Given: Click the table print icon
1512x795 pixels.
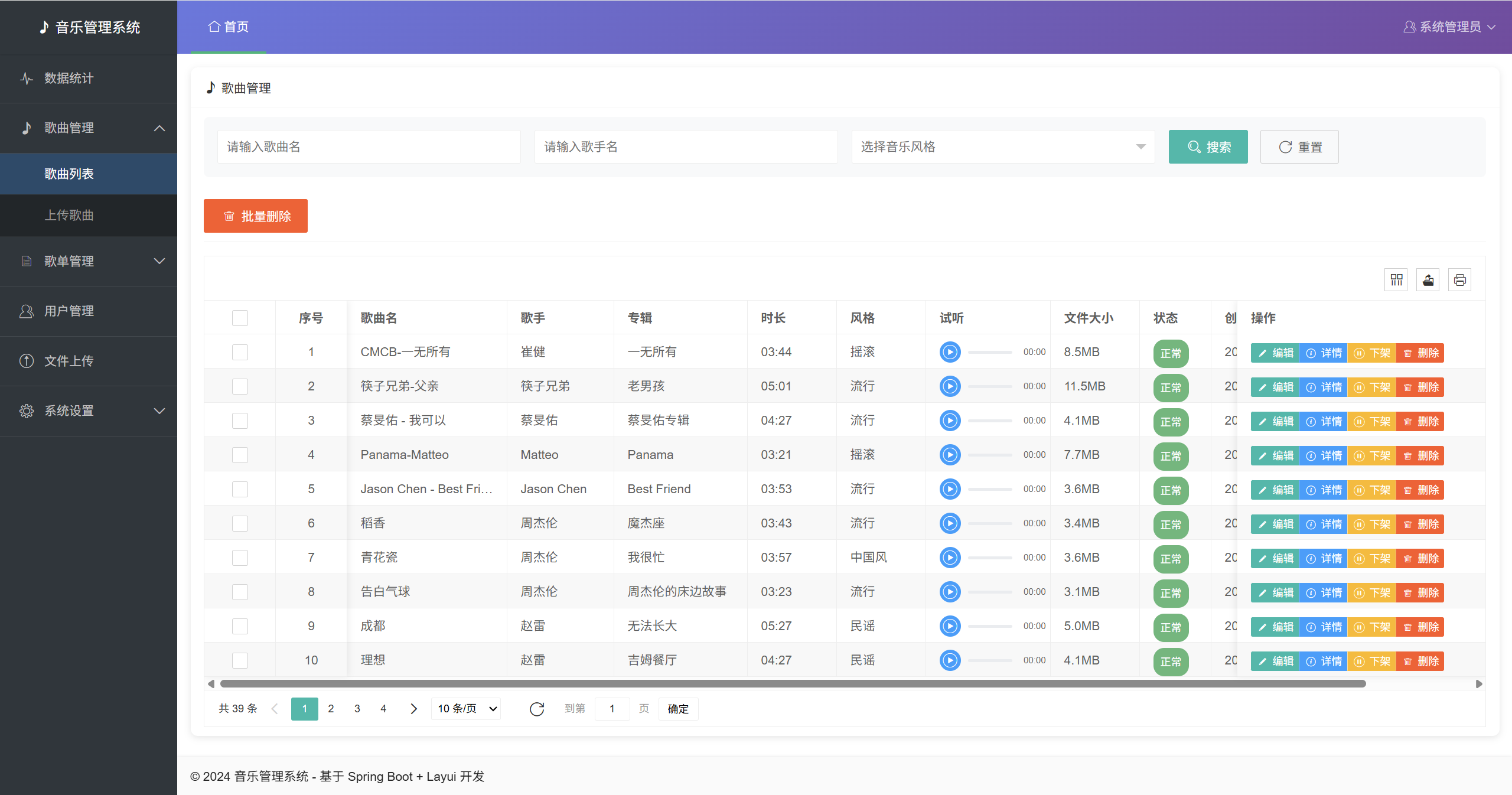Looking at the screenshot, I should [x=1459, y=279].
